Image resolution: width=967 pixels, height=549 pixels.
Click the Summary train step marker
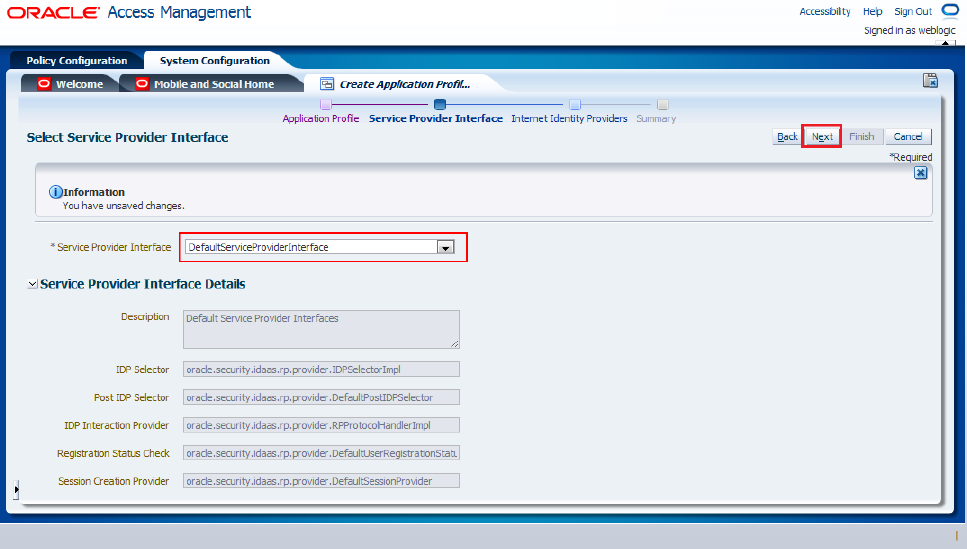tap(662, 104)
